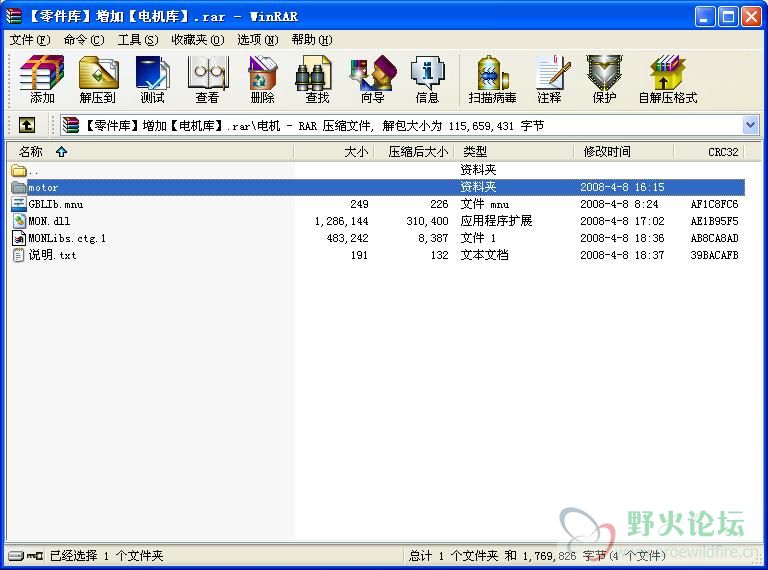Click the 查看 (View) toolbar icon
Viewport: 768px width, 570px height.
click(208, 73)
